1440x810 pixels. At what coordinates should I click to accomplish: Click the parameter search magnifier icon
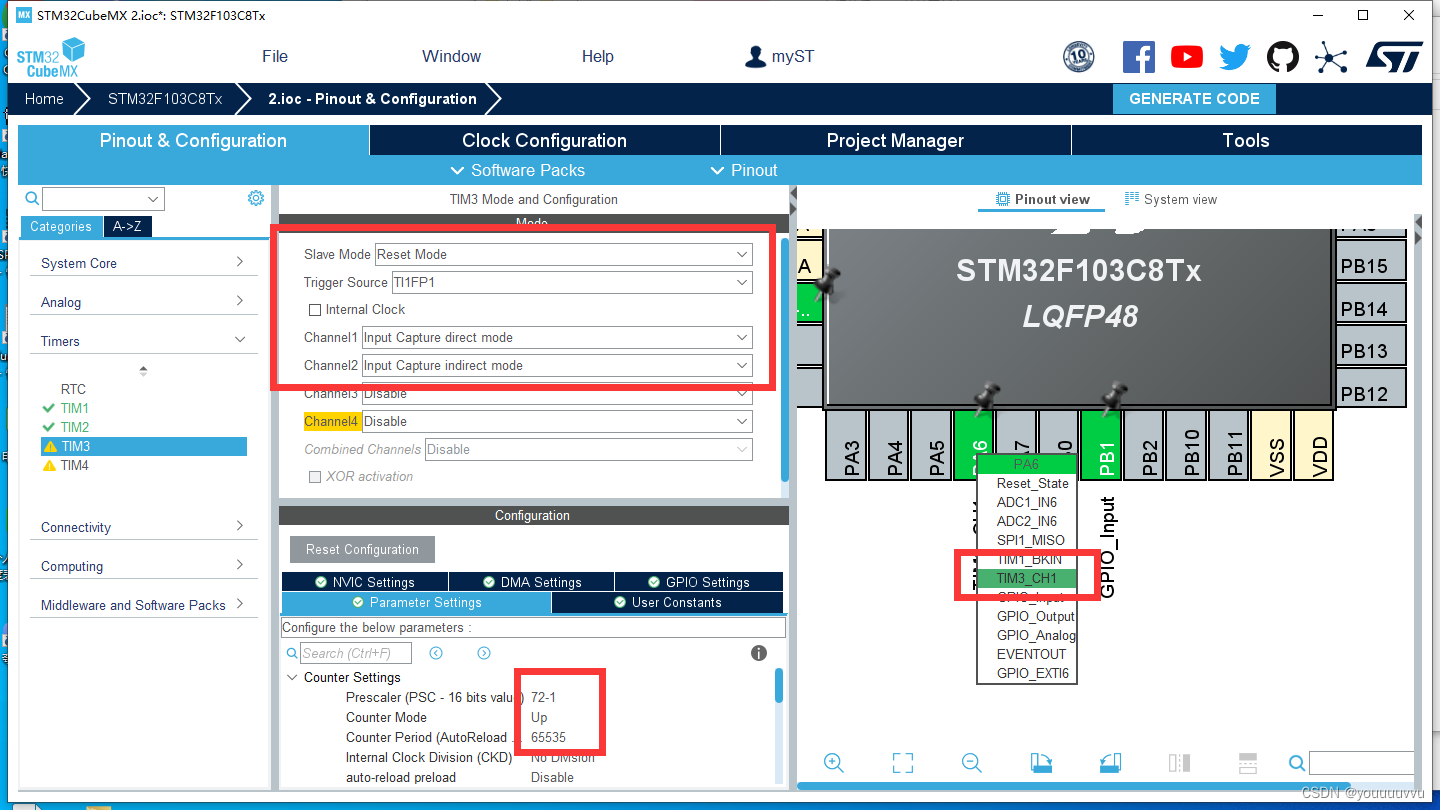(292, 653)
